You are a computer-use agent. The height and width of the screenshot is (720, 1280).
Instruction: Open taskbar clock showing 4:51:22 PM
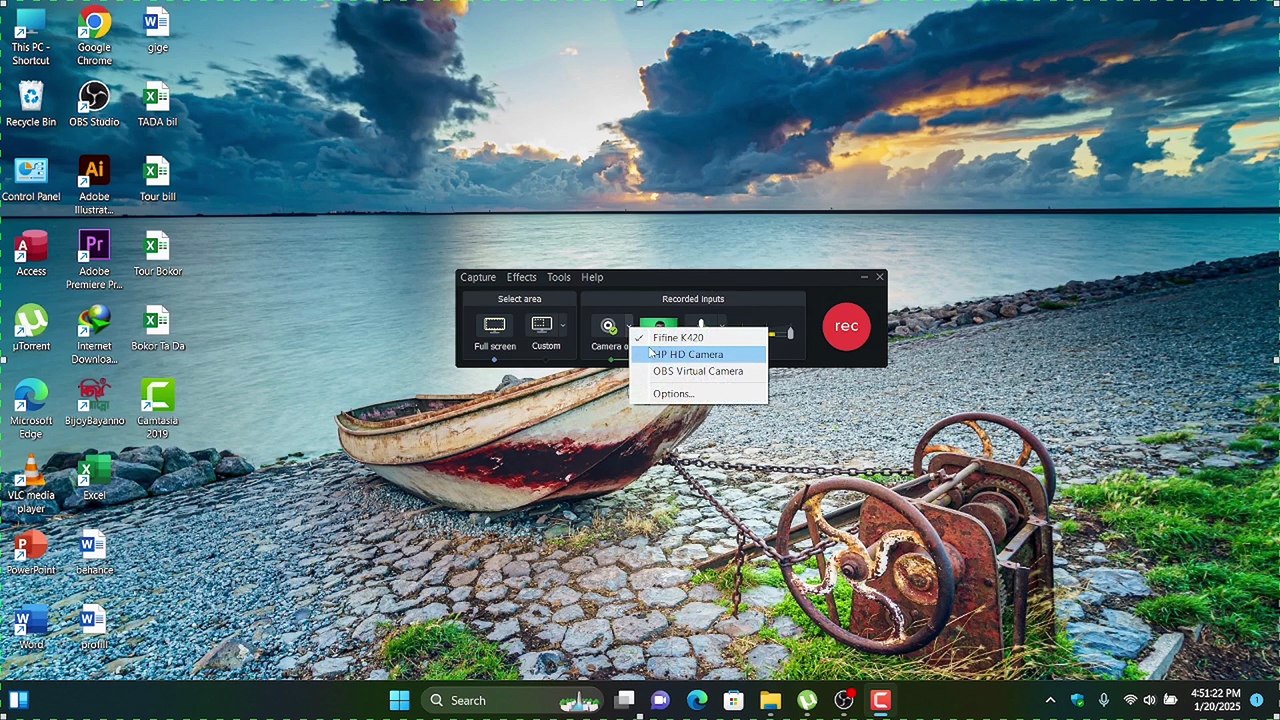pos(1216,700)
